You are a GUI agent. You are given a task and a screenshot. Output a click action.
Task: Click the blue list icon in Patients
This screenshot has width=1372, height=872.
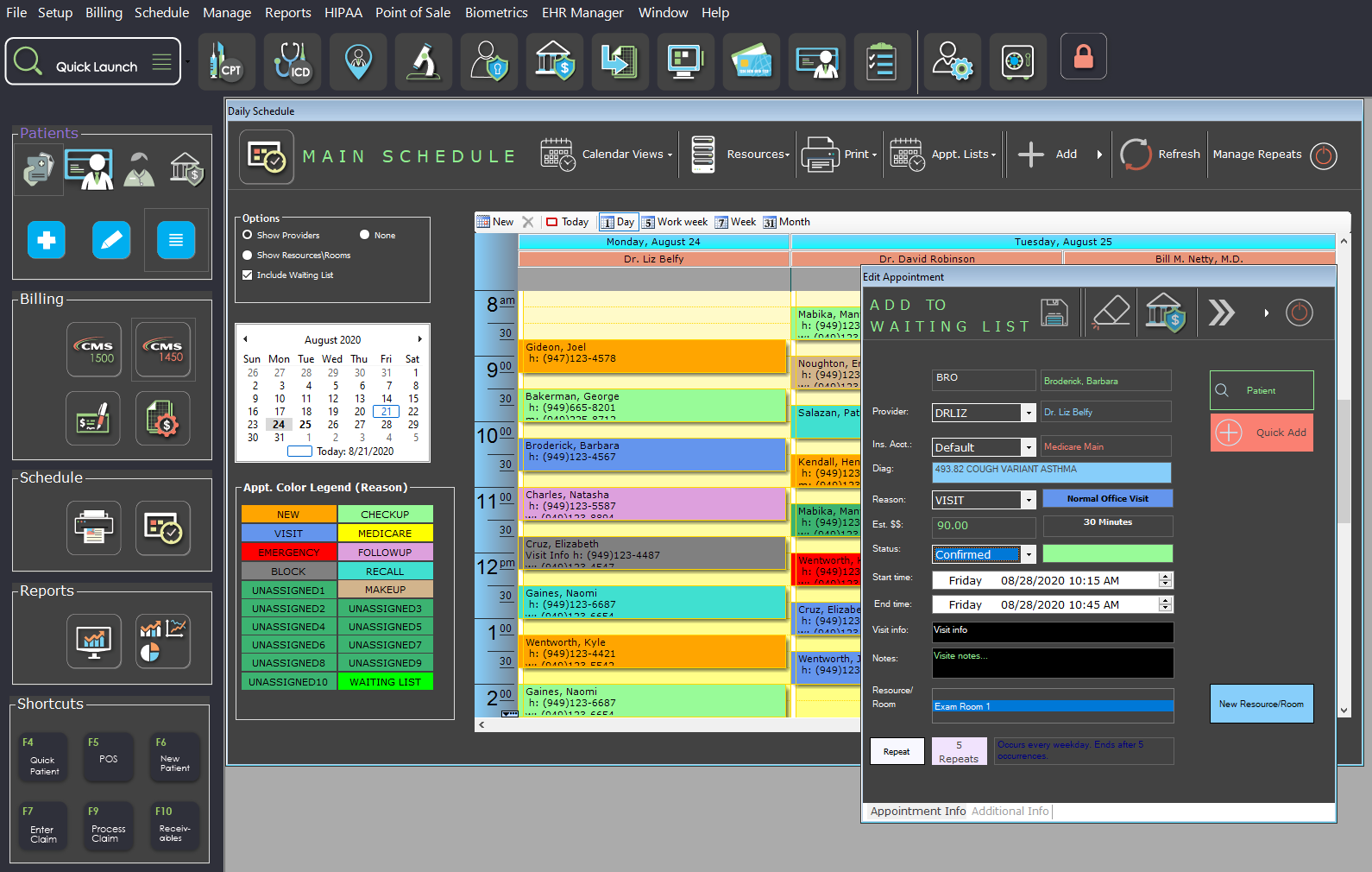[176, 240]
